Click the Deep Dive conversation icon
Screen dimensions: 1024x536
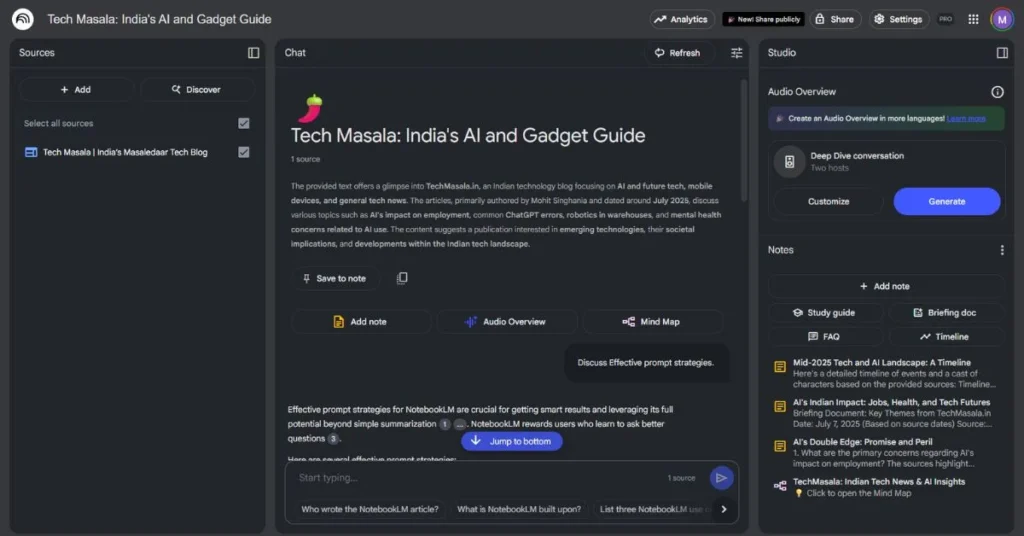click(x=790, y=162)
